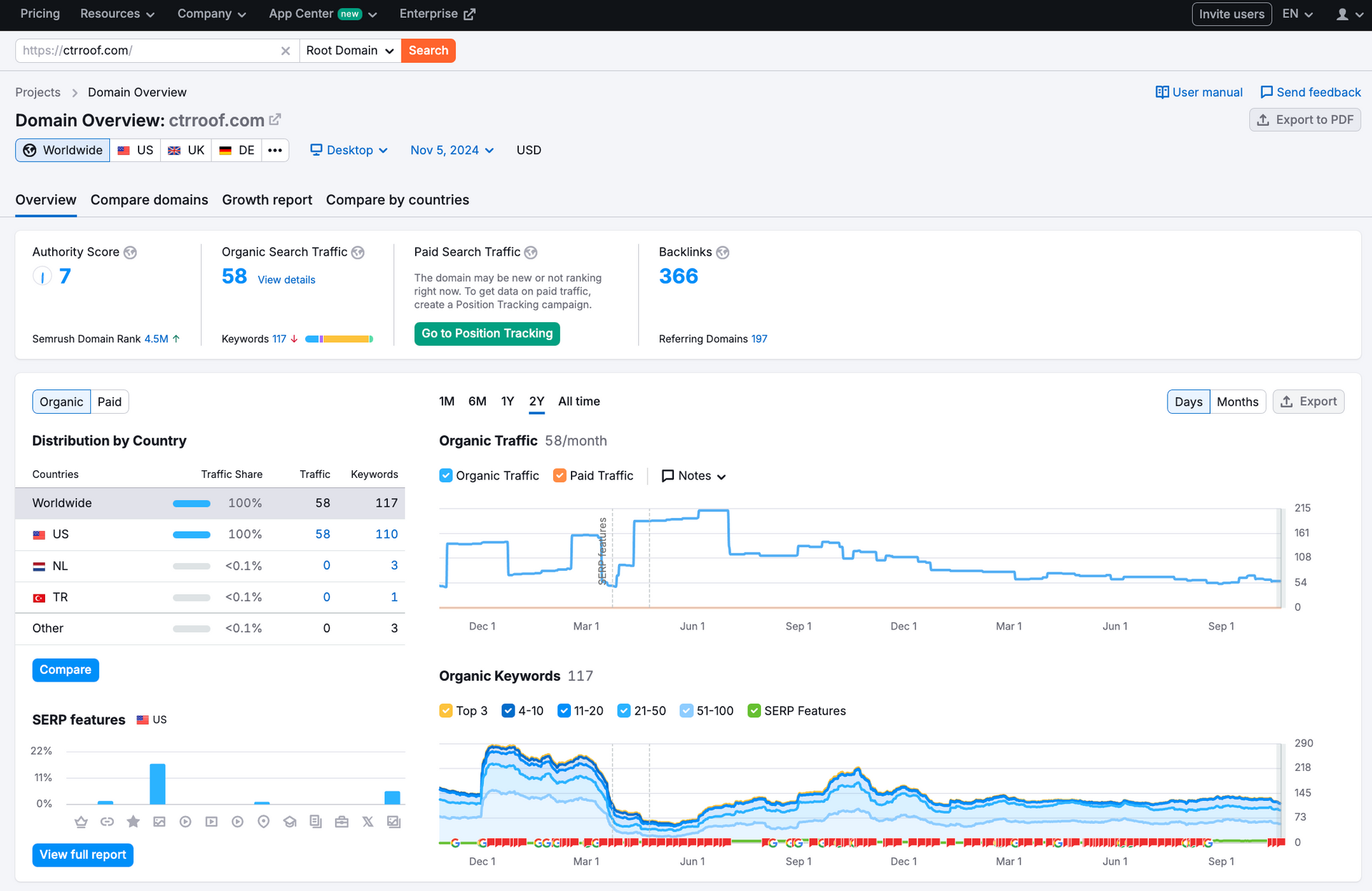Viewport: 1372px width, 891px height.
Task: Switch to Compare domains tab
Action: pyautogui.click(x=149, y=200)
